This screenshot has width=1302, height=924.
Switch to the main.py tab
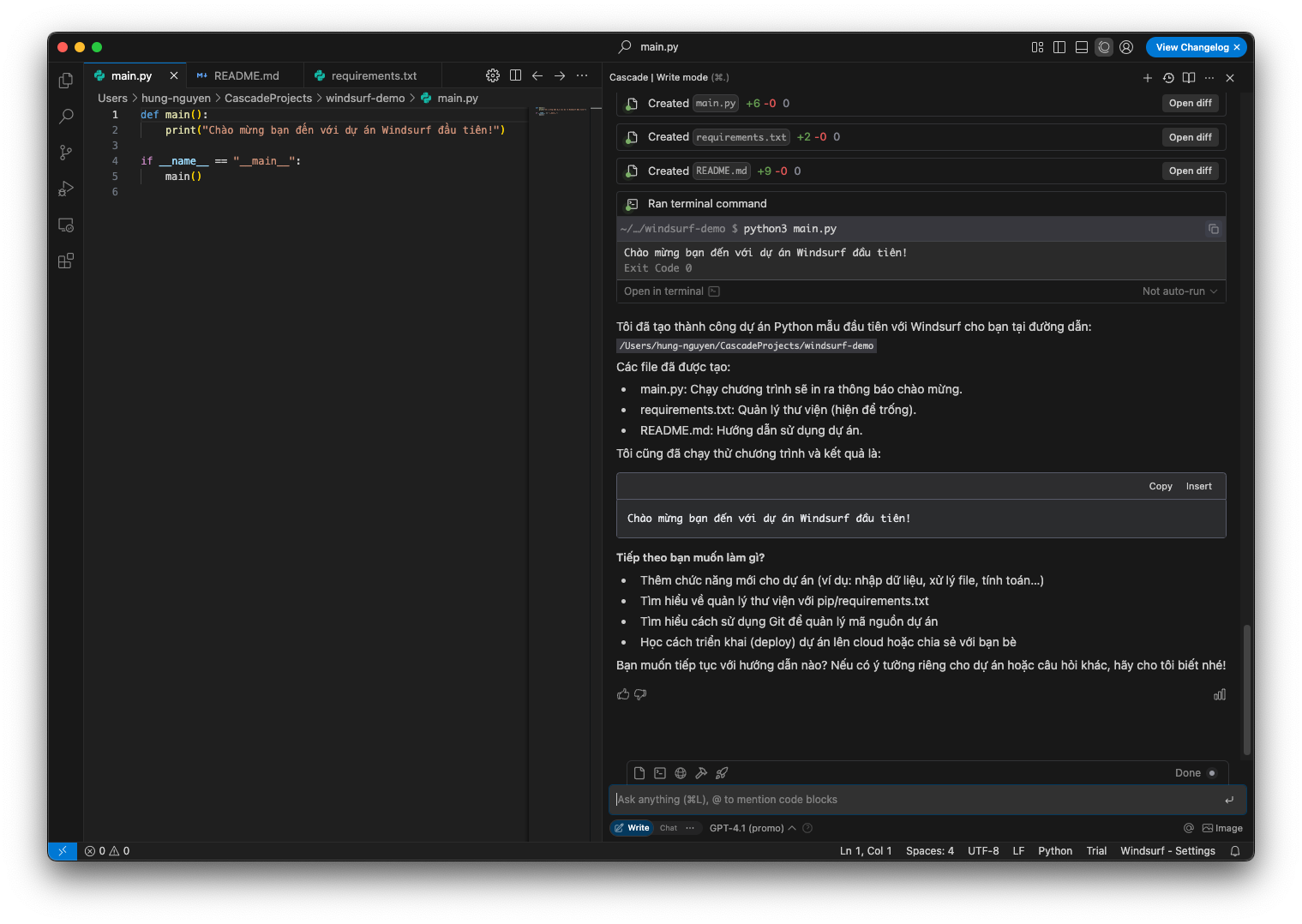pyautogui.click(x=131, y=75)
